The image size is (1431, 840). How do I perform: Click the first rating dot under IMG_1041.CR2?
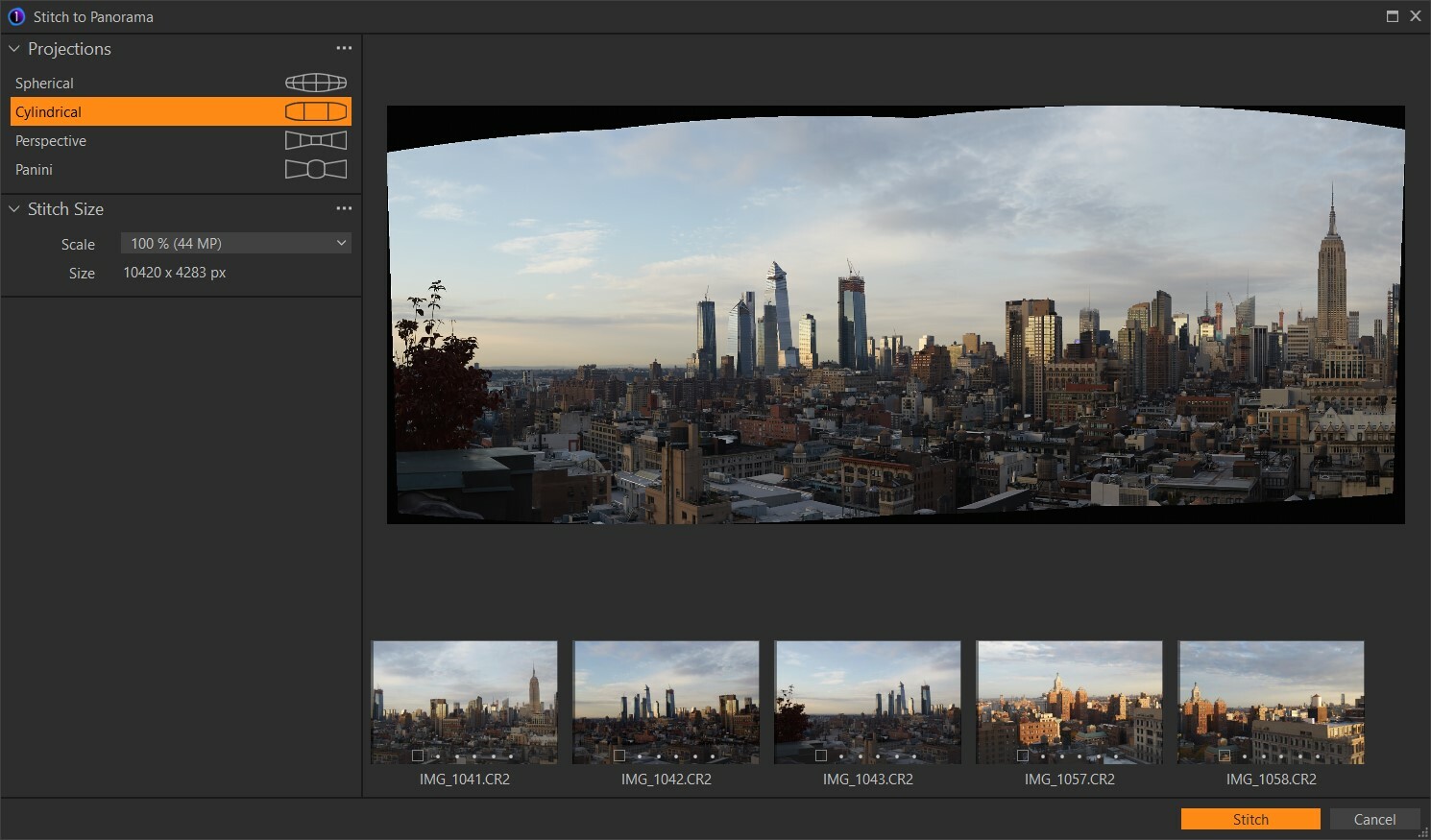438,756
